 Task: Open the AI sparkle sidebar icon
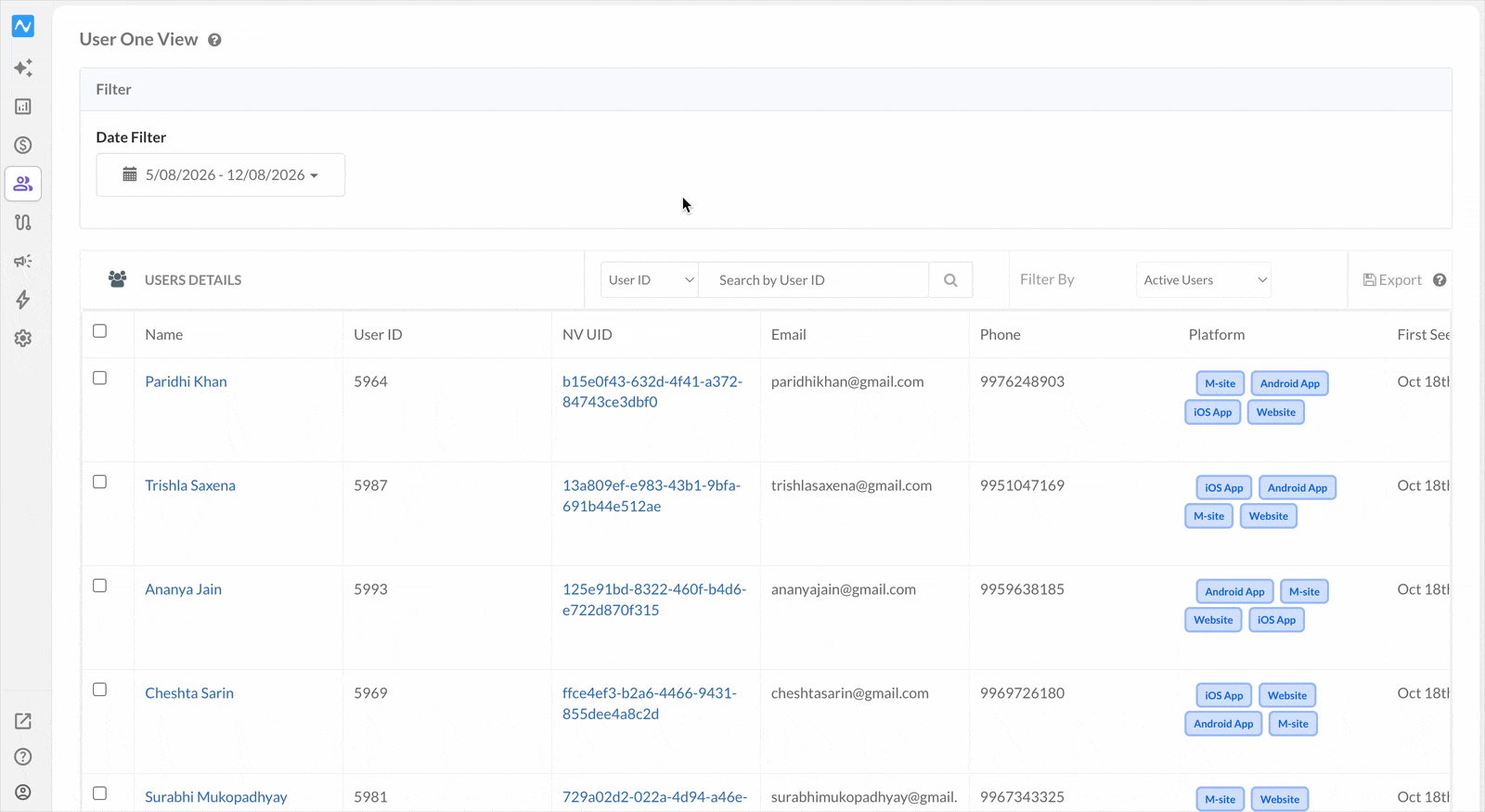tap(23, 68)
